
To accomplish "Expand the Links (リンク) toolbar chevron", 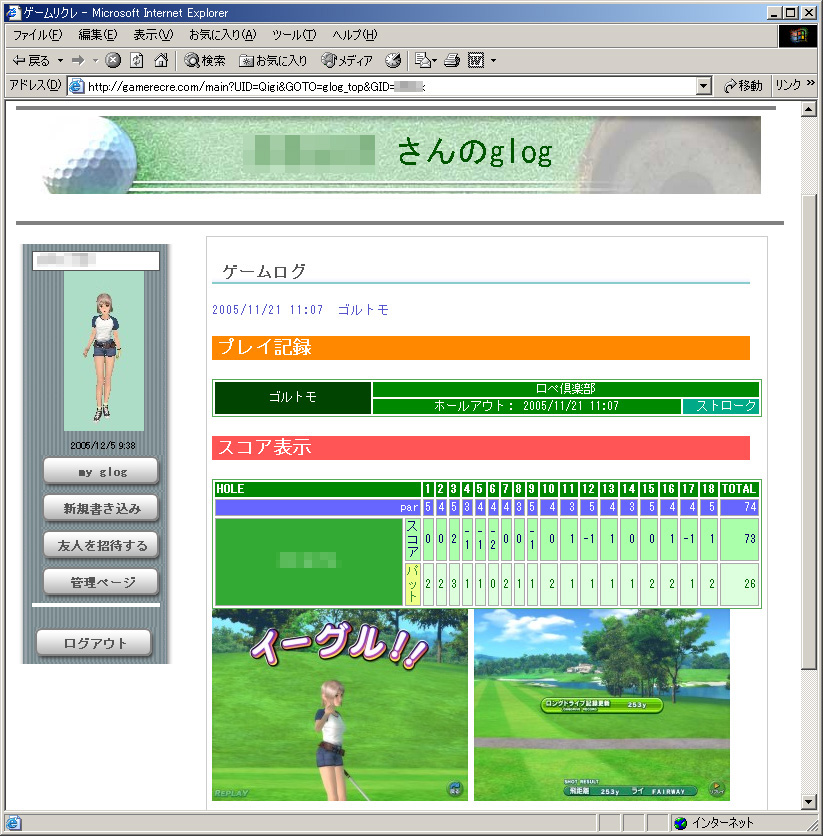I will tap(811, 83).
